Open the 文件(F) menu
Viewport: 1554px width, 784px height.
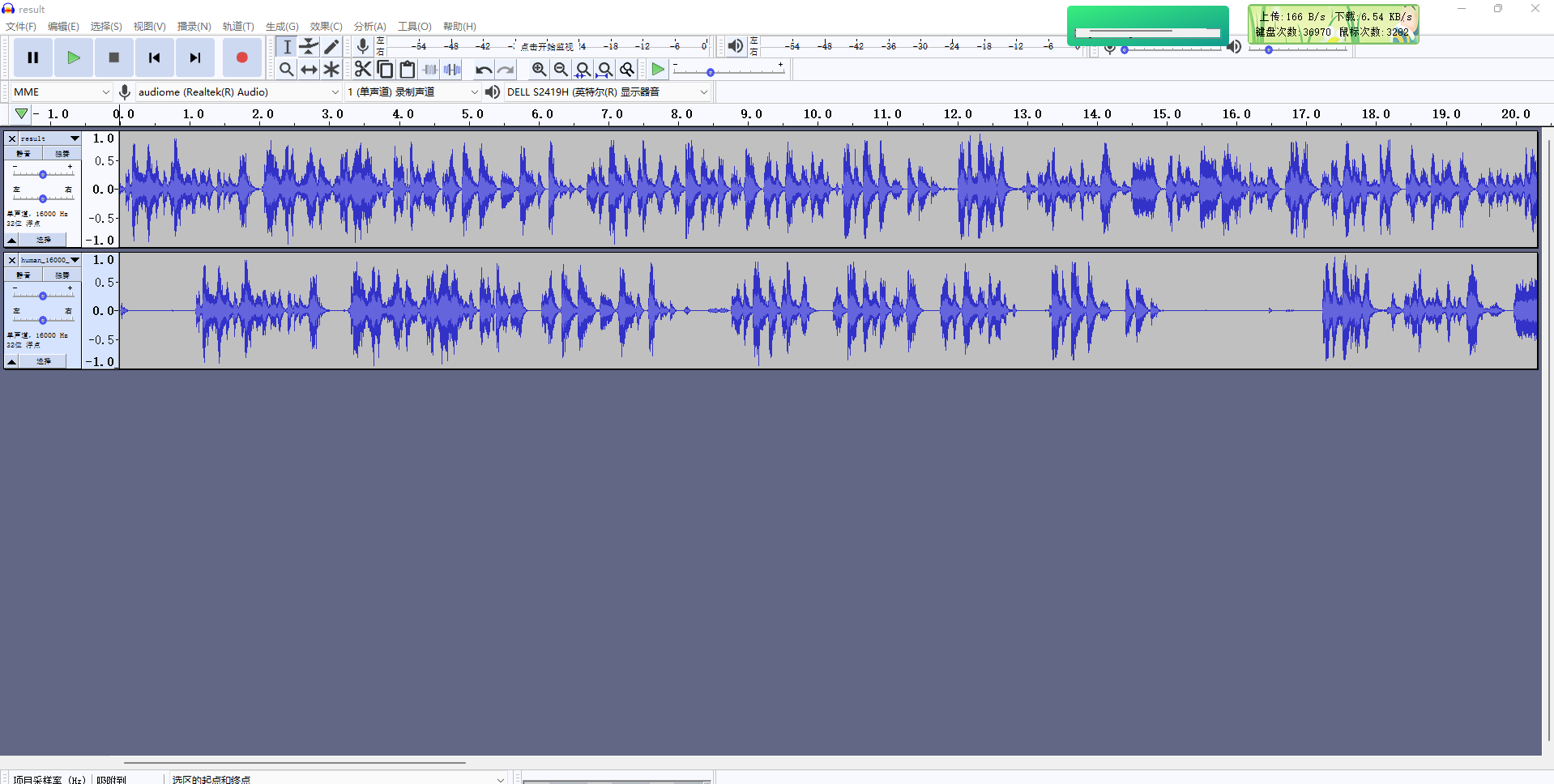click(x=21, y=27)
